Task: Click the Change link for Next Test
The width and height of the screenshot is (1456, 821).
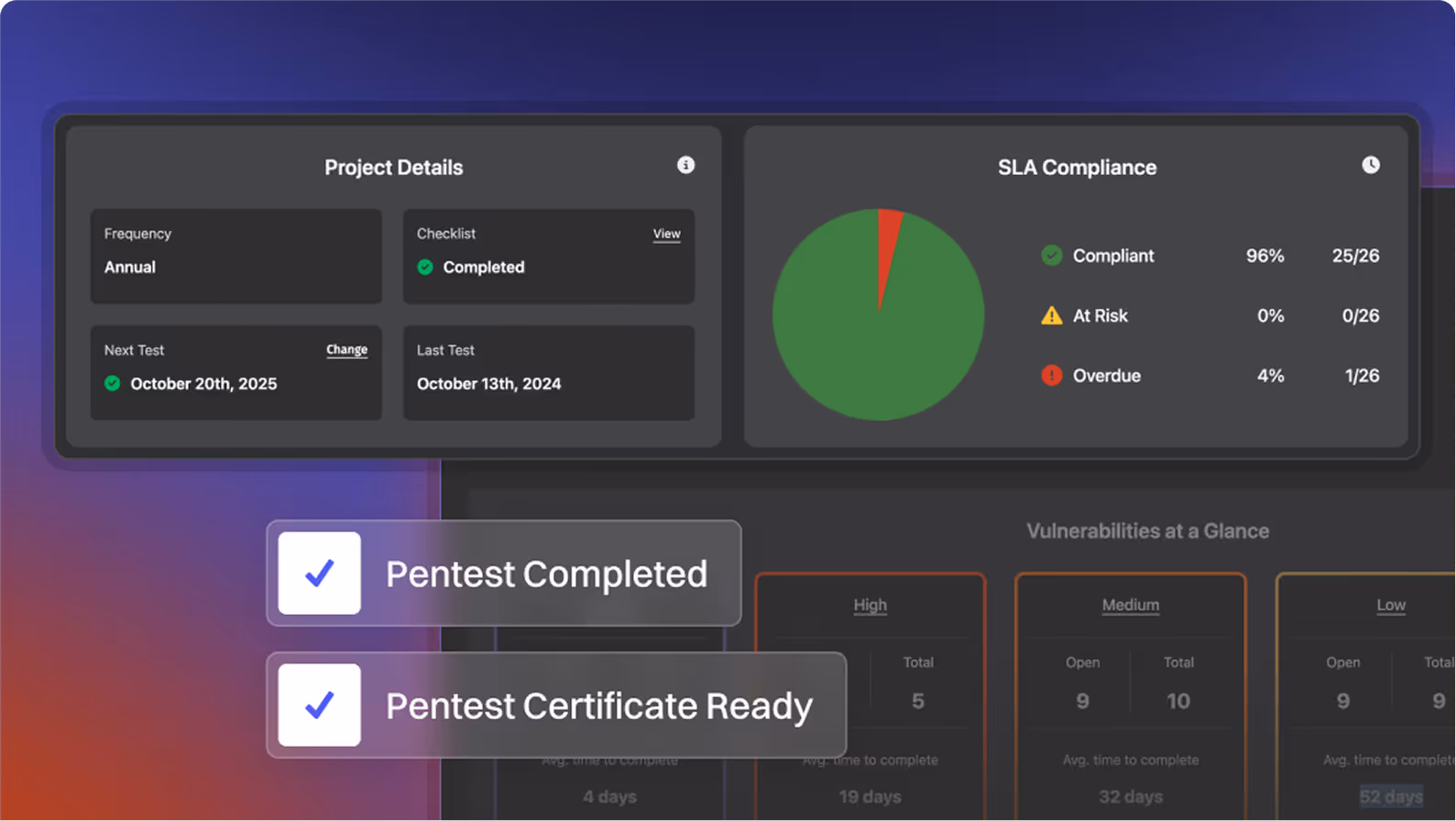Action: point(346,350)
